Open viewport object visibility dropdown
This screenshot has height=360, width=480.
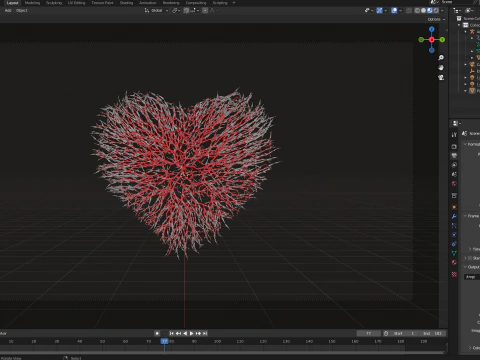click(369, 11)
